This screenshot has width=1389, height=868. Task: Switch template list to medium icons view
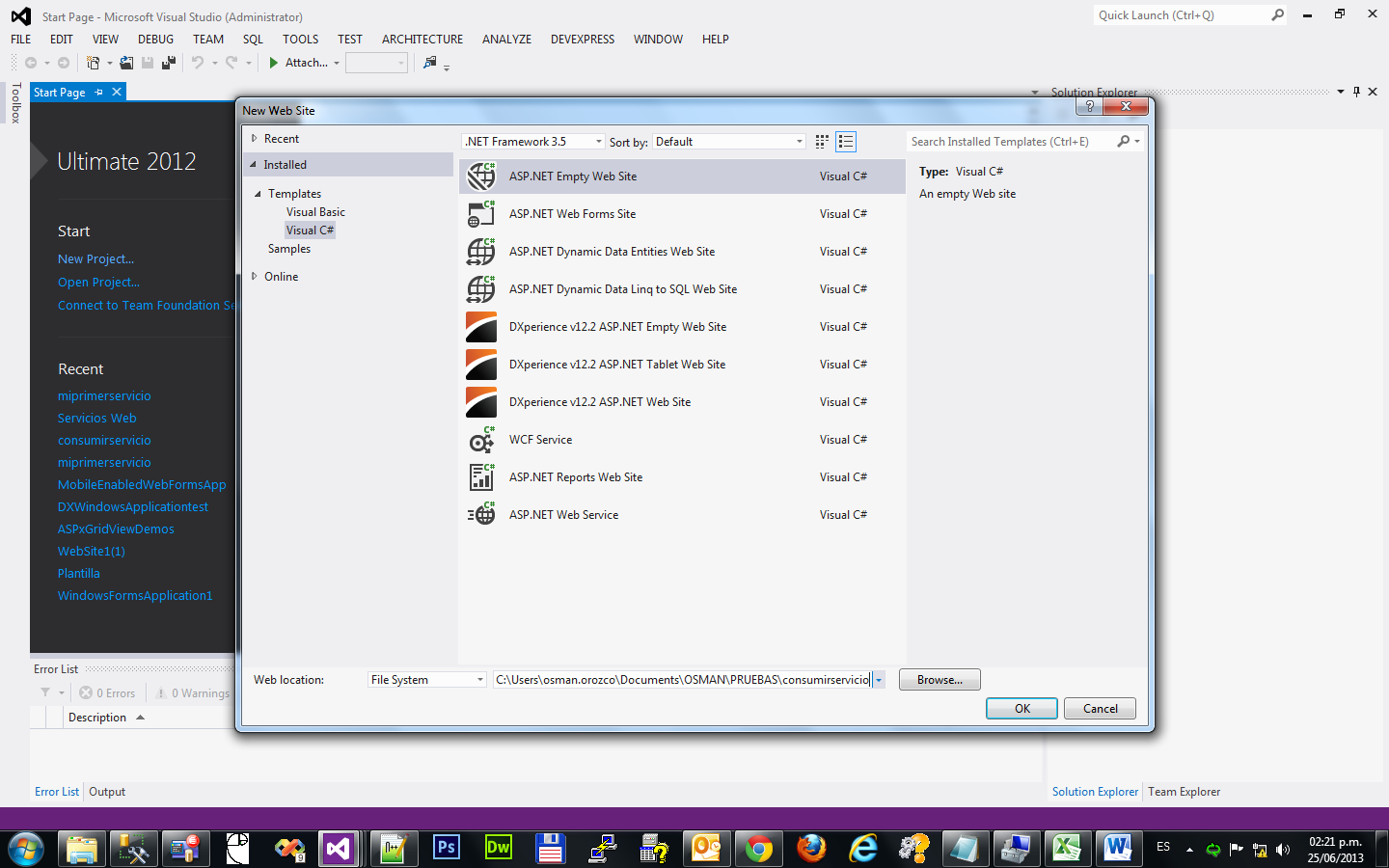click(822, 142)
